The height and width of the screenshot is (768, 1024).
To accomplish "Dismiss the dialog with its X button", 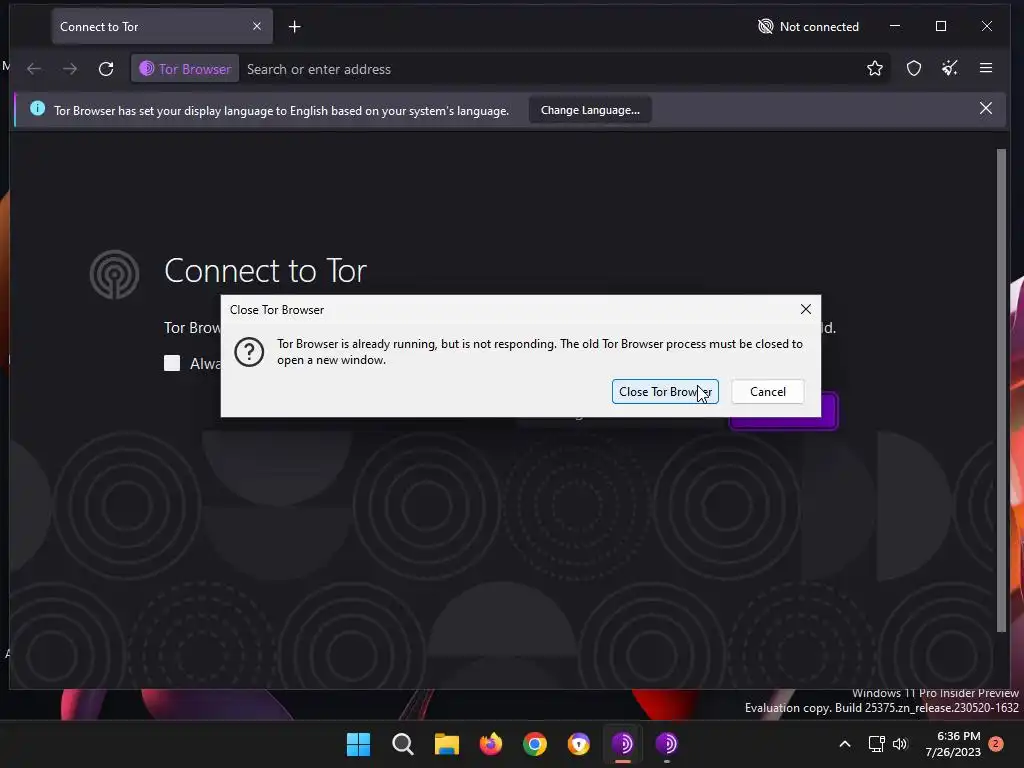I will [806, 310].
